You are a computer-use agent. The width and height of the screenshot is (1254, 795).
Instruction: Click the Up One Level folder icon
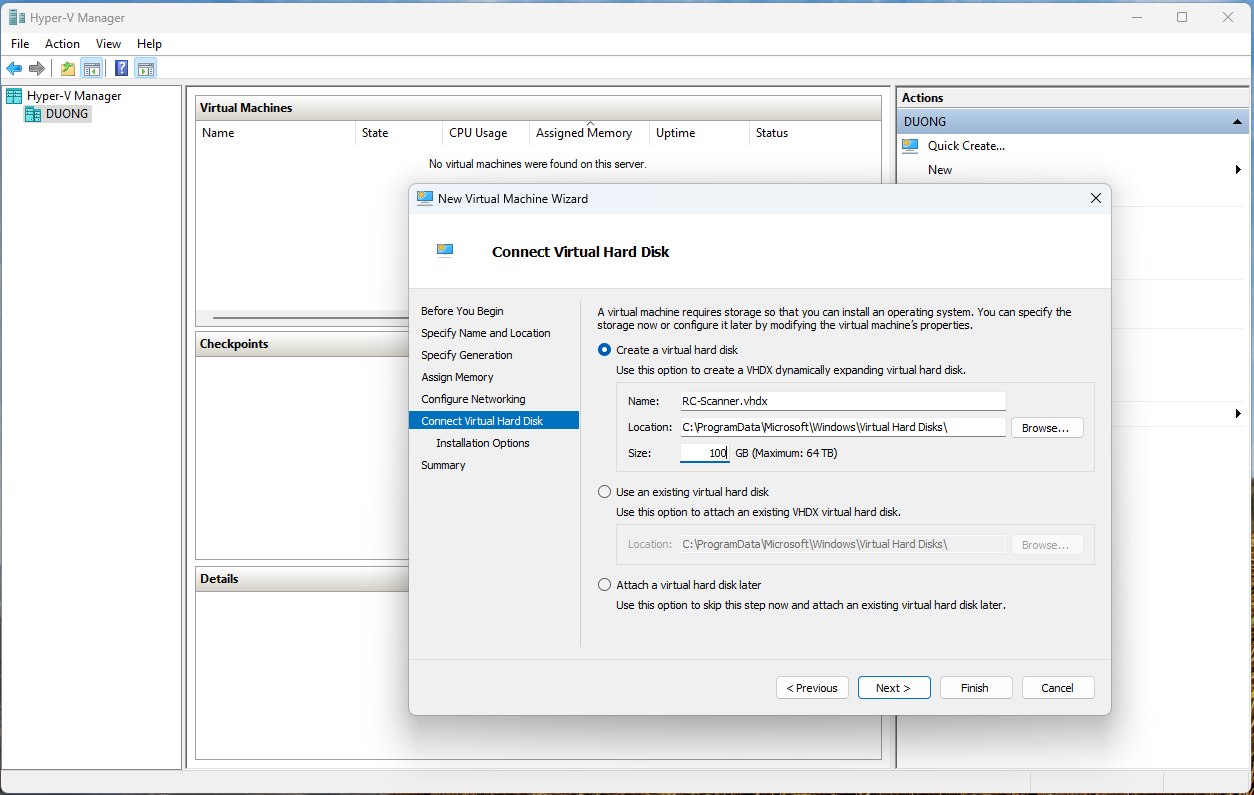(x=68, y=68)
